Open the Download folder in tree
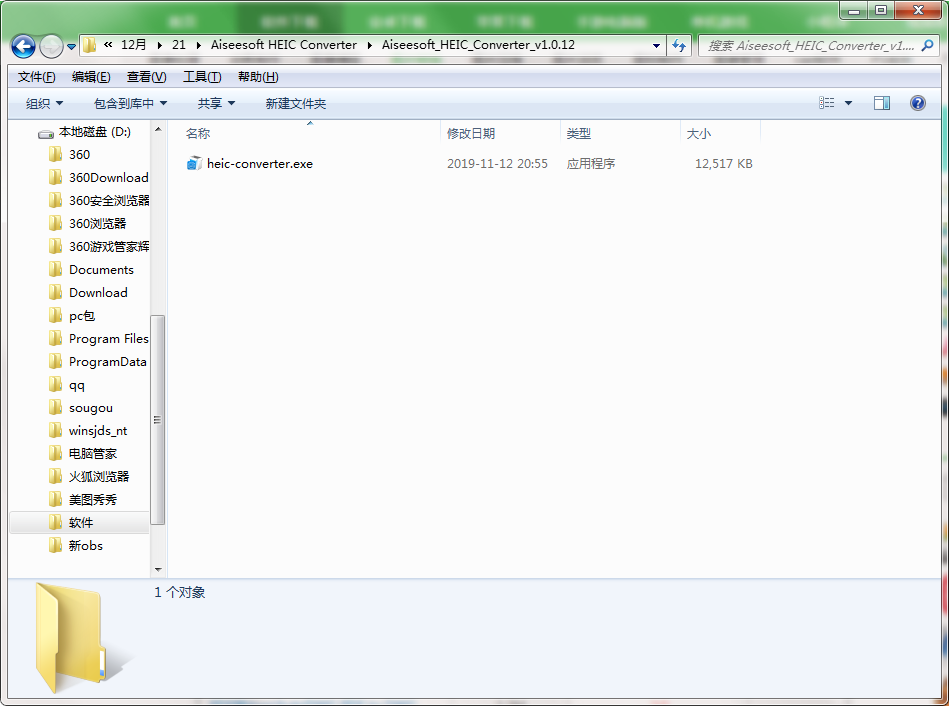Screen dimensions: 949x706 pyautogui.click(x=88, y=292)
